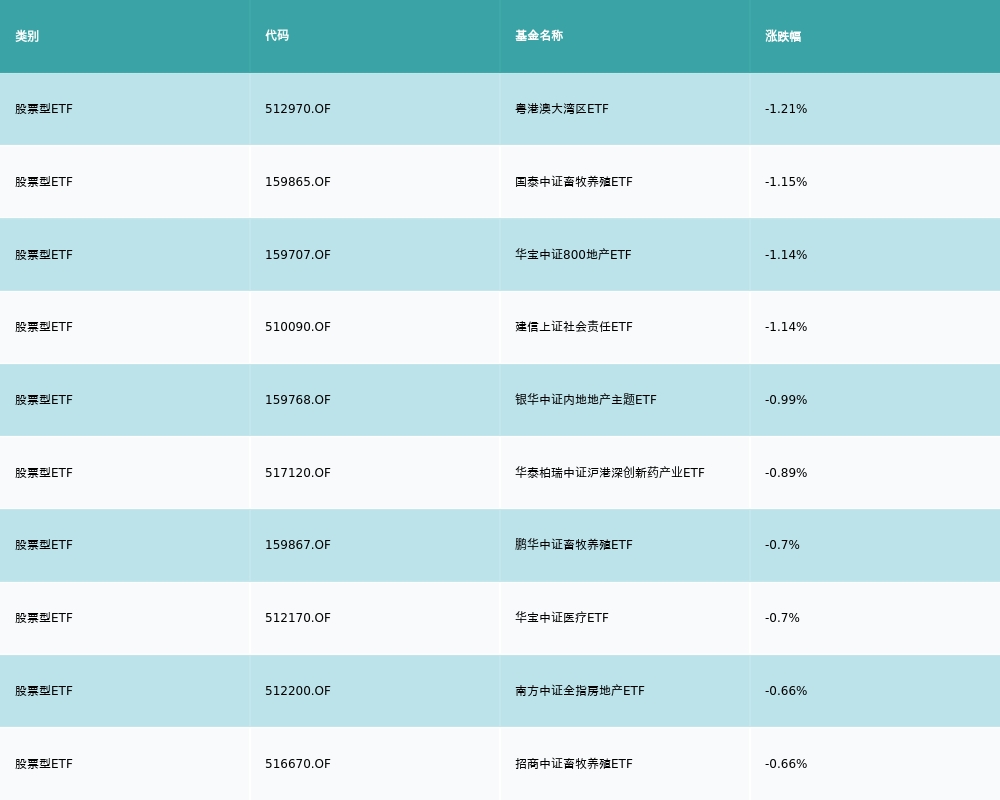The height and width of the screenshot is (800, 1000).
Task: Click 股票型ETF in the 159865.OF row
Action: coord(44,182)
